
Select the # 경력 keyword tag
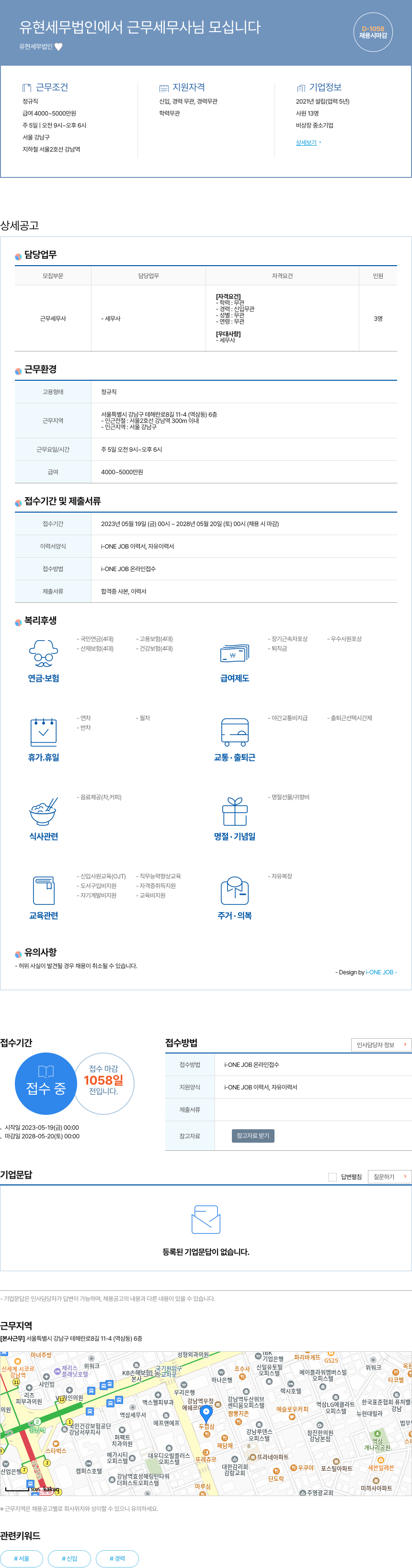(x=117, y=1558)
